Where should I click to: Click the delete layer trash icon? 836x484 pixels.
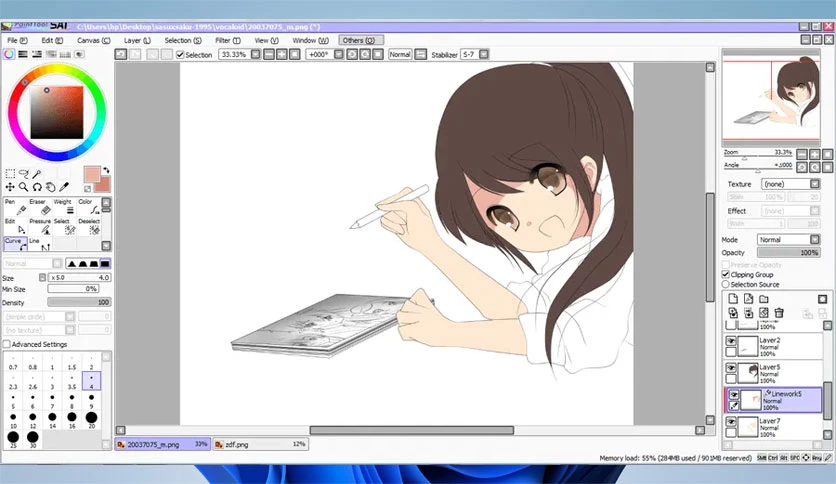pyautogui.click(x=779, y=313)
